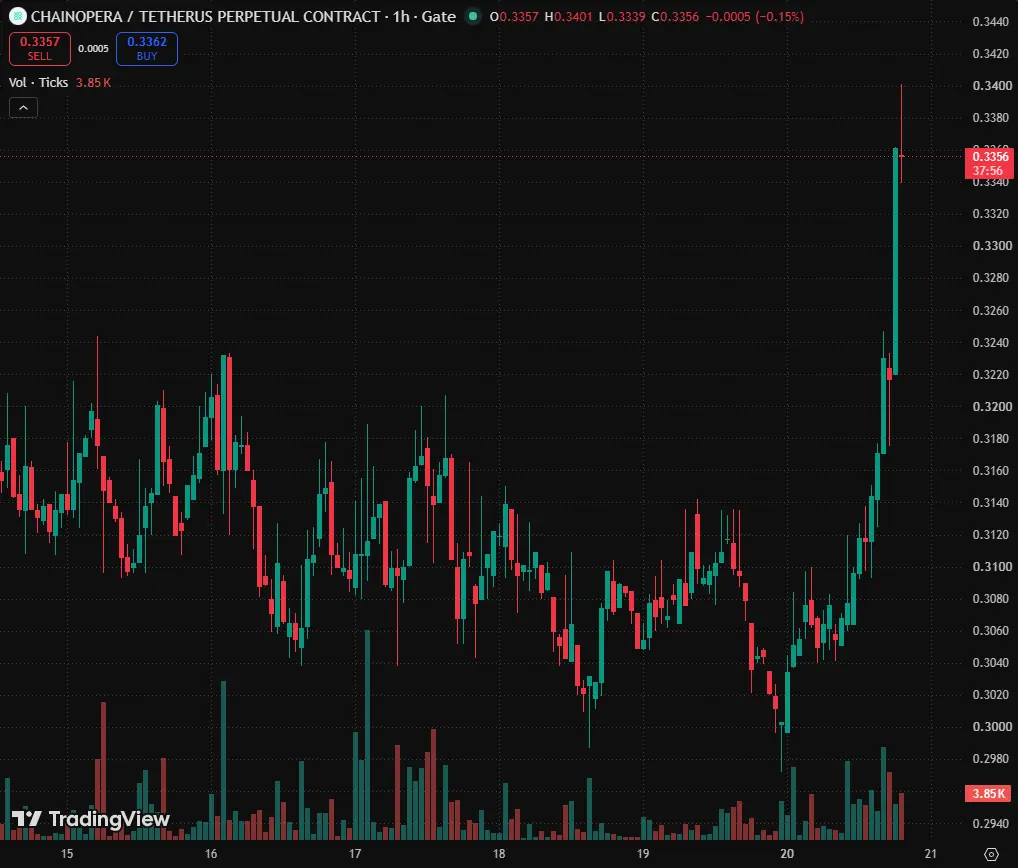1018x868 pixels.
Task: Click the close value C0.3356 in the header
Action: click(x=675, y=16)
